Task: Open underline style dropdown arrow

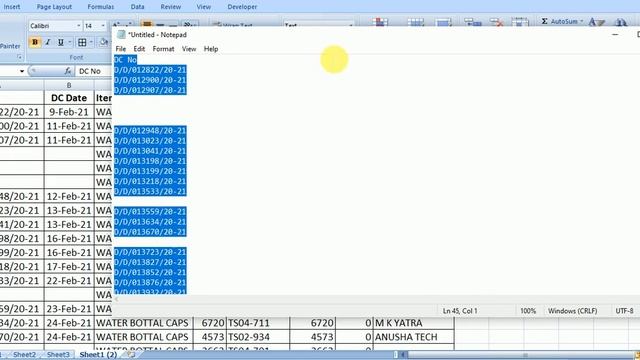Action: (x=70, y=42)
